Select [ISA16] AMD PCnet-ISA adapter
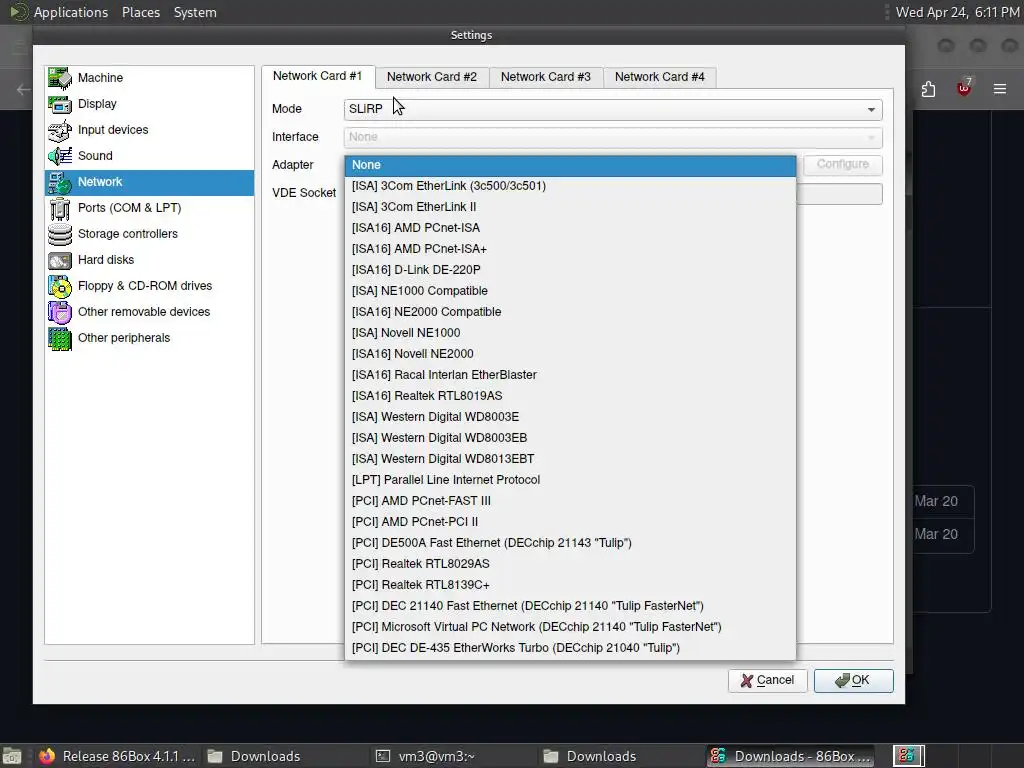1024x768 pixels. click(570, 228)
